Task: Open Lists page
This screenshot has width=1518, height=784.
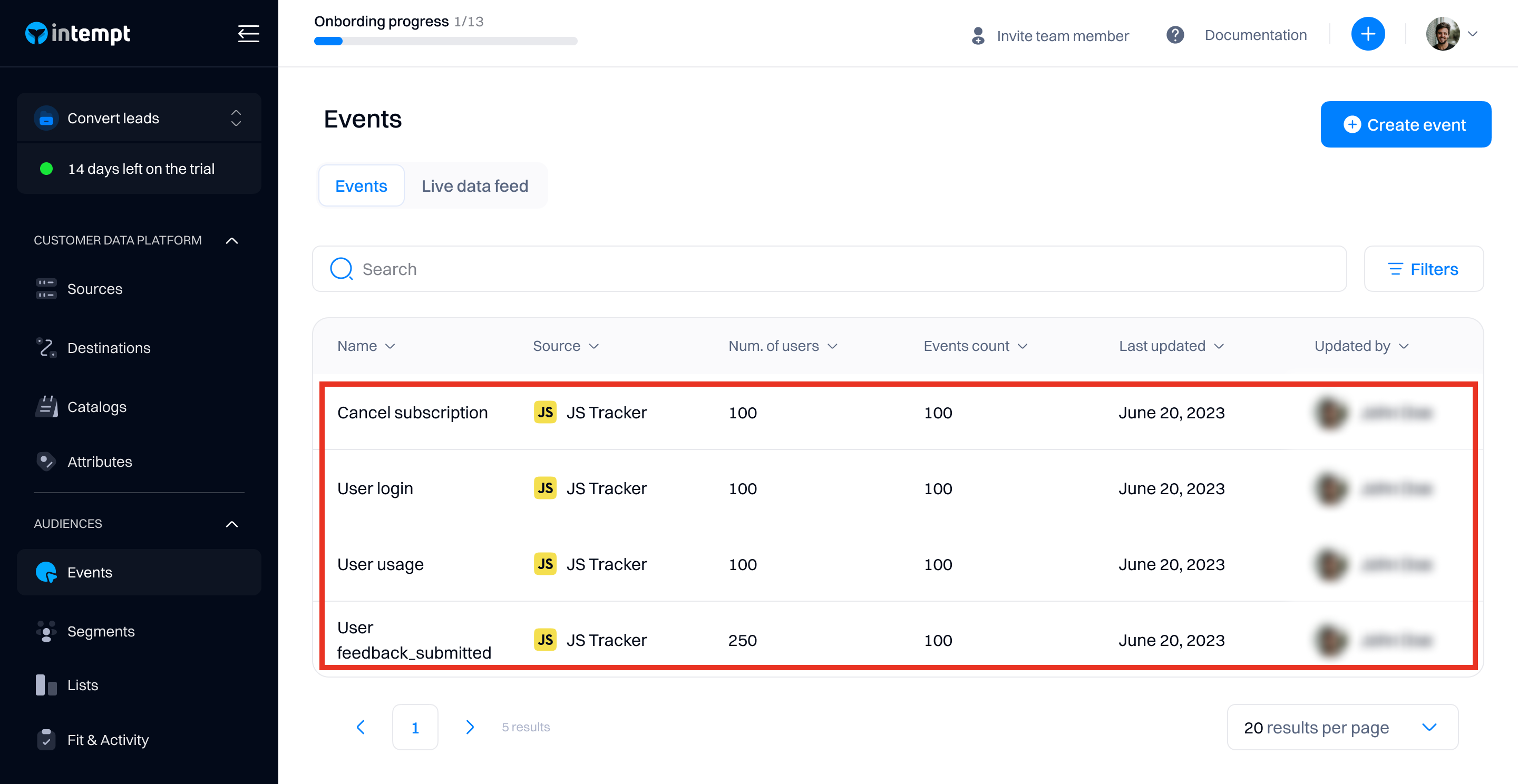Action: [83, 685]
